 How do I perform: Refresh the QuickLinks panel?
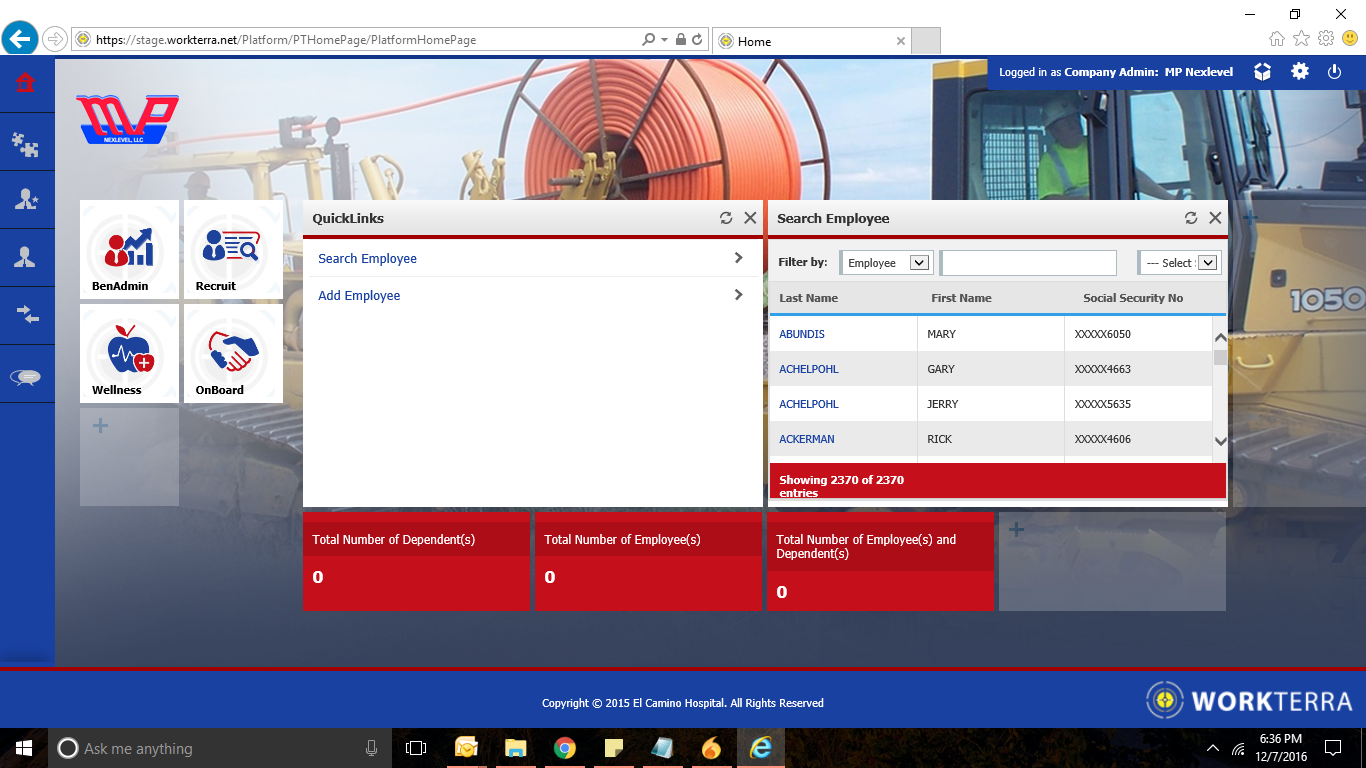(726, 218)
